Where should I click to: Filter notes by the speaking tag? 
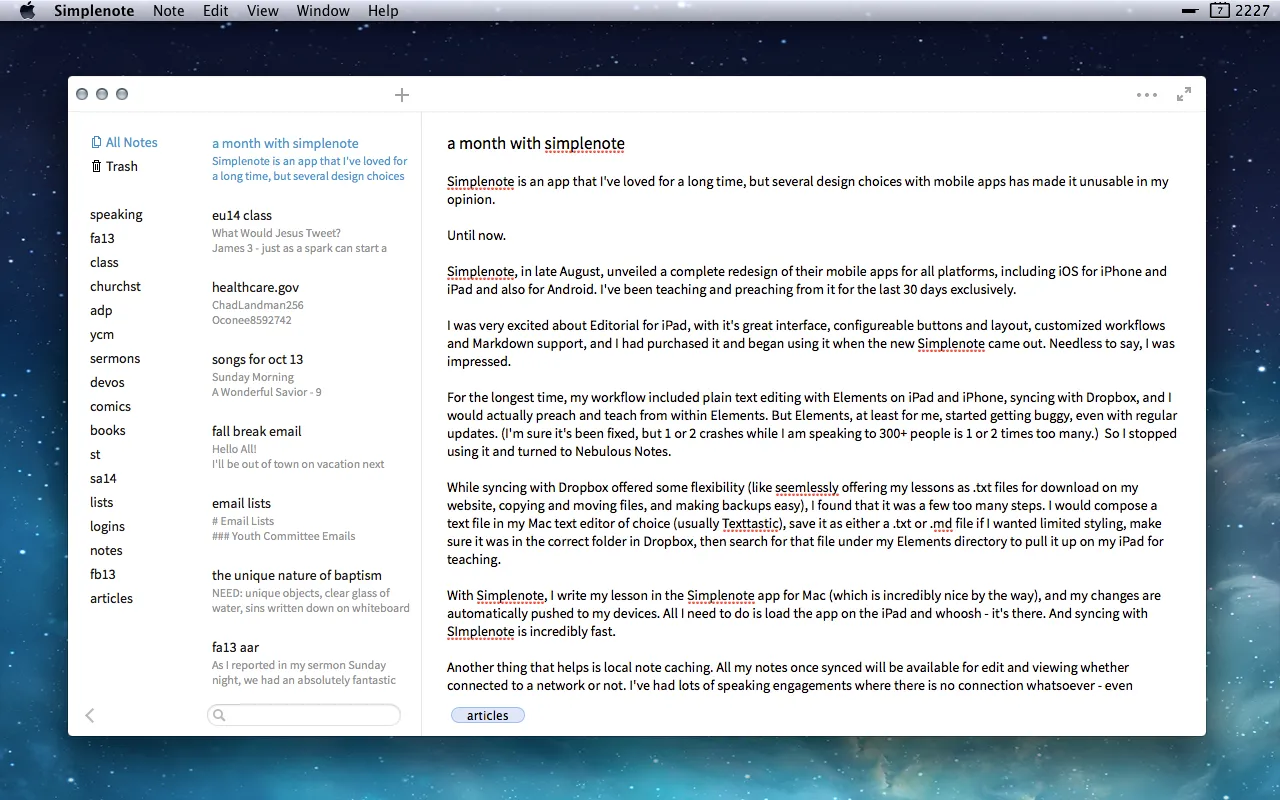point(116,214)
